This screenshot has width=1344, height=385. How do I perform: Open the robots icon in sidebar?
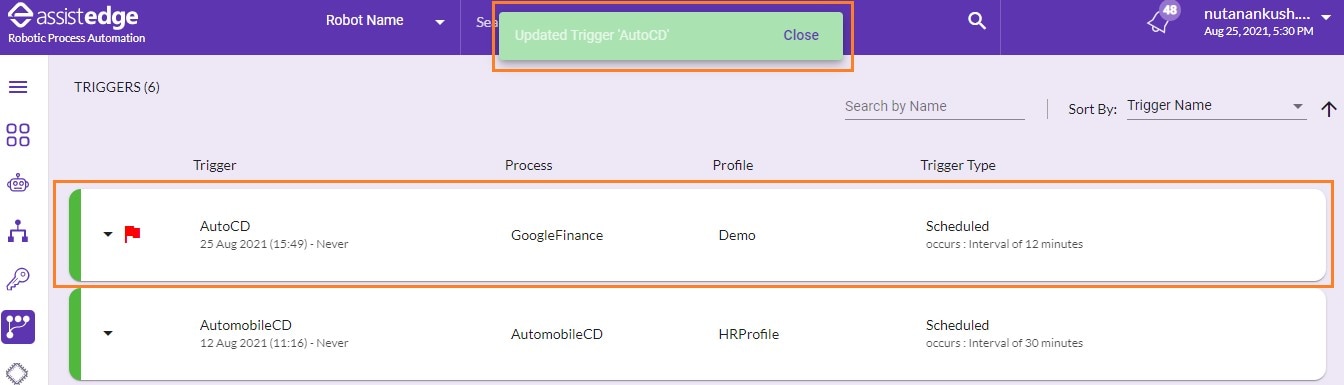pyautogui.click(x=18, y=183)
